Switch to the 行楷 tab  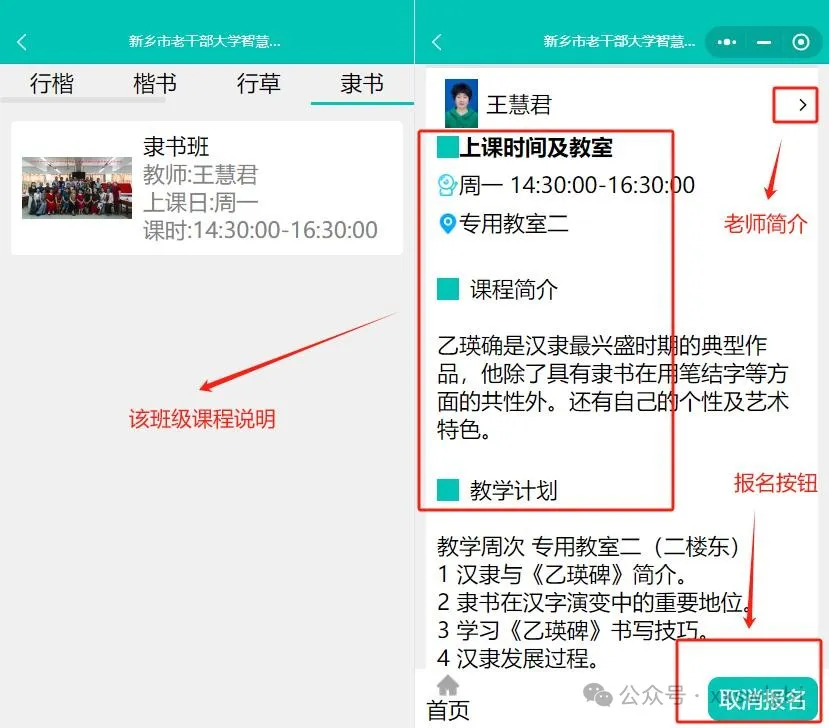(52, 84)
